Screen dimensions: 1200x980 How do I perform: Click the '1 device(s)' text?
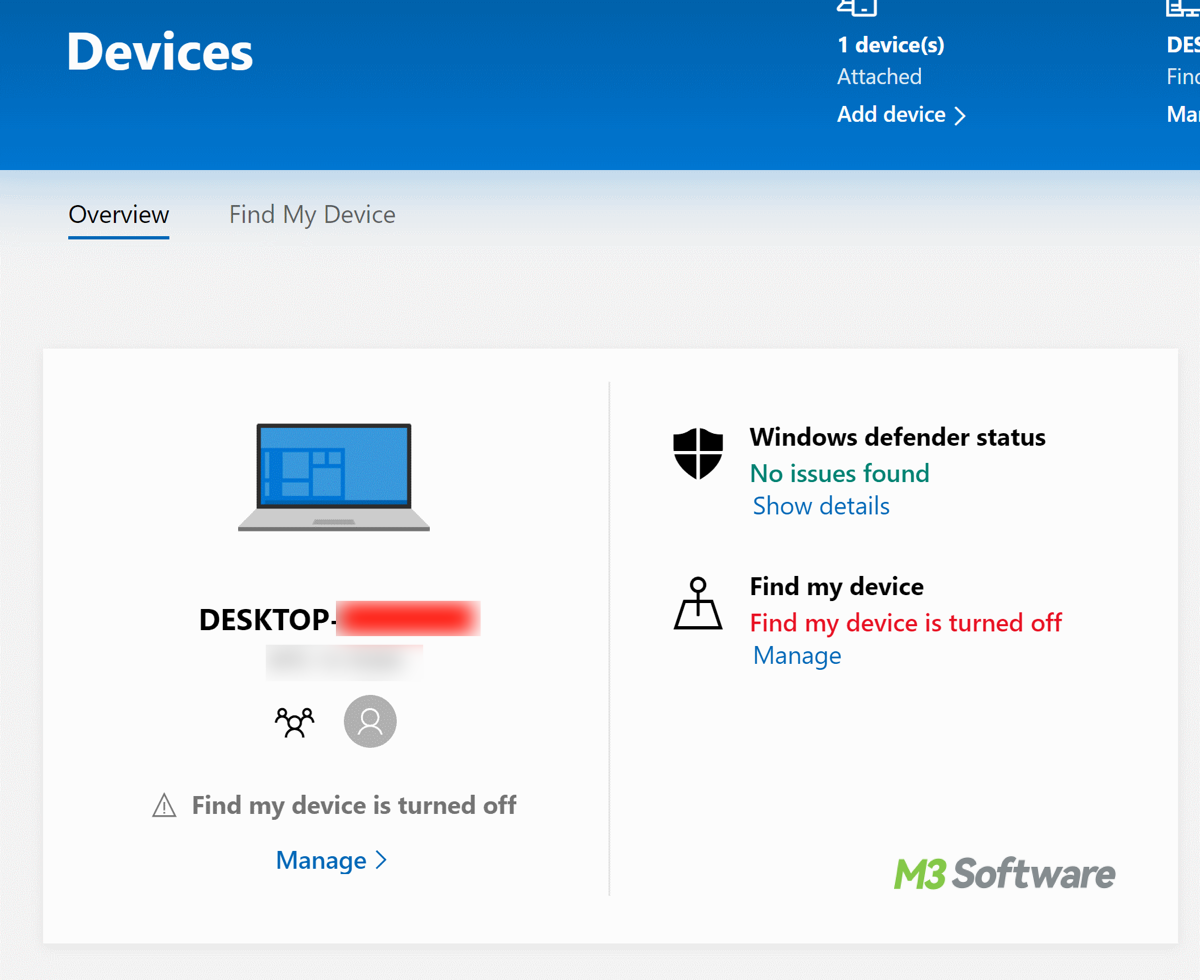pos(891,45)
